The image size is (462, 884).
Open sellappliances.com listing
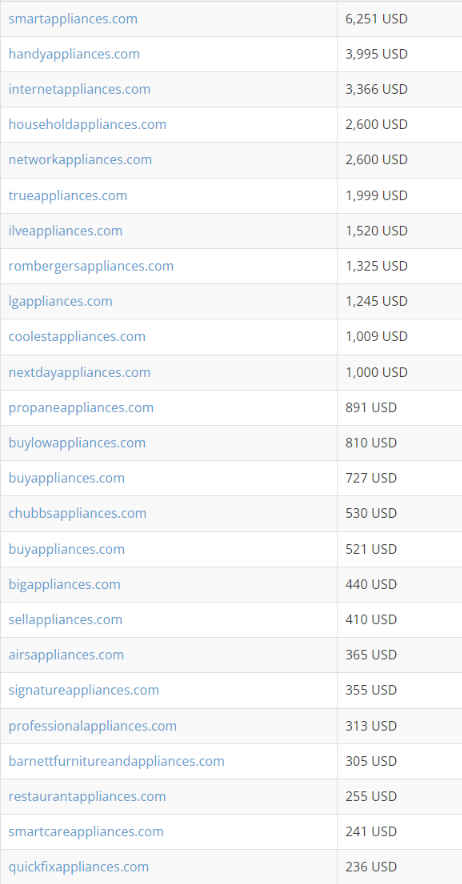click(x=65, y=619)
